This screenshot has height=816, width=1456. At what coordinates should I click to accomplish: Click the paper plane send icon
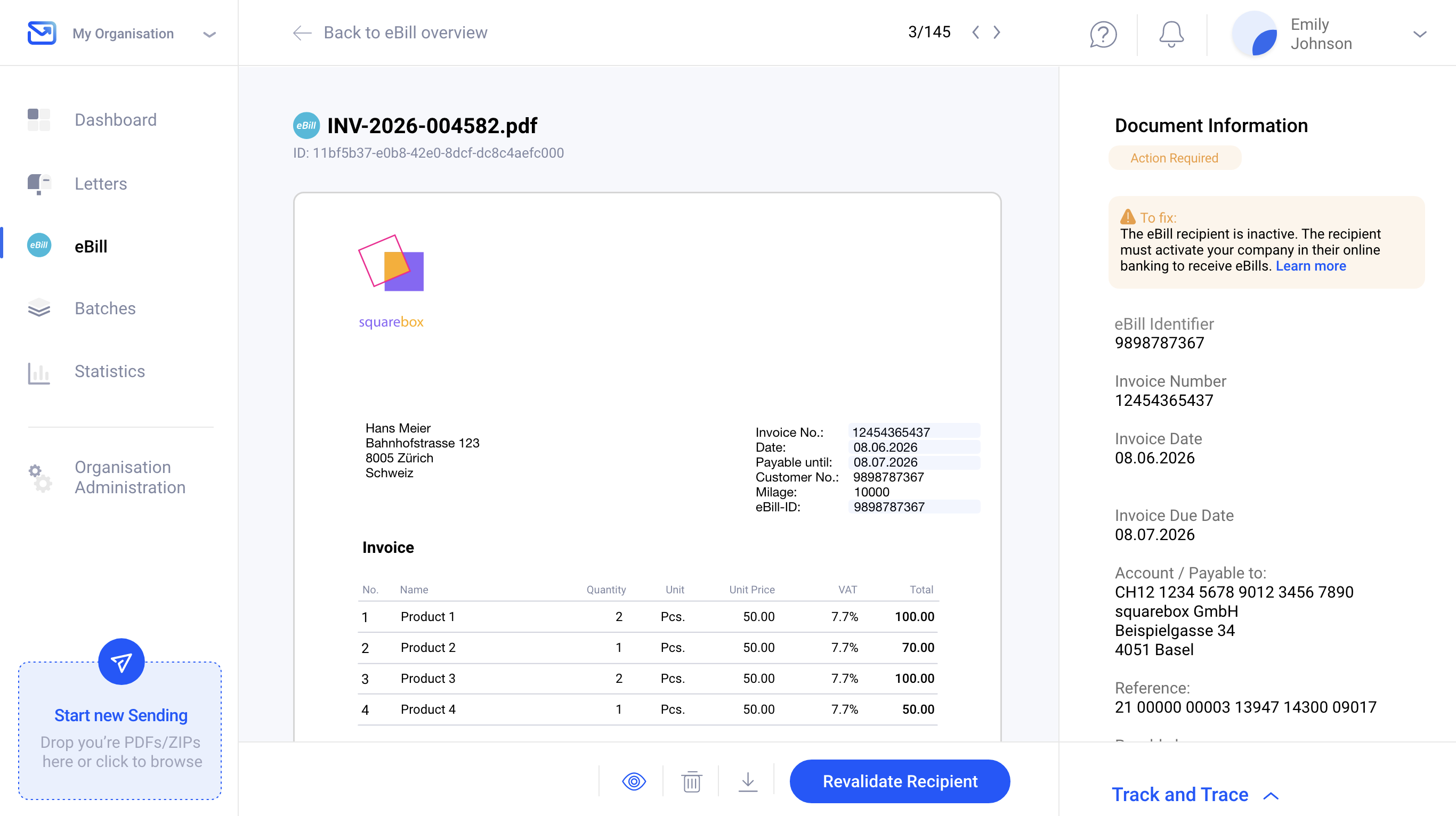pos(121,662)
